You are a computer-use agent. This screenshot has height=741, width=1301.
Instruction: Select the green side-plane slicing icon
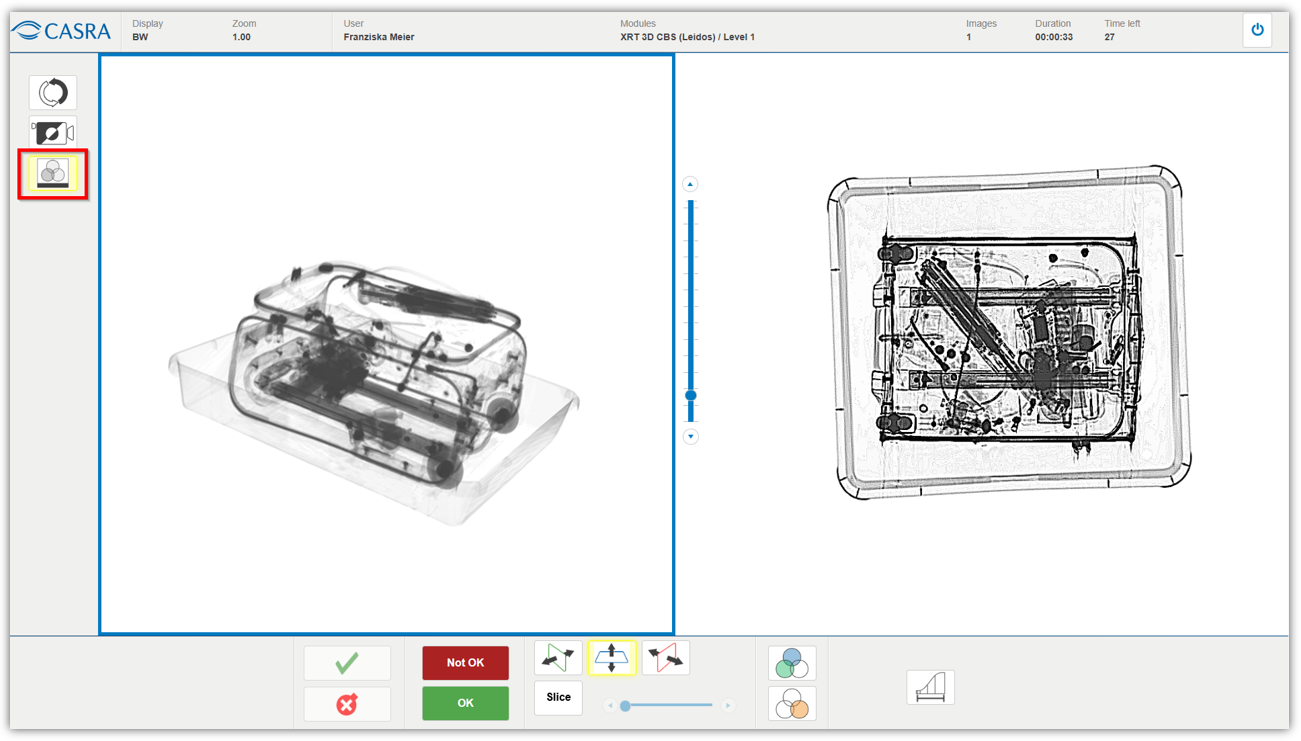[x=558, y=658]
